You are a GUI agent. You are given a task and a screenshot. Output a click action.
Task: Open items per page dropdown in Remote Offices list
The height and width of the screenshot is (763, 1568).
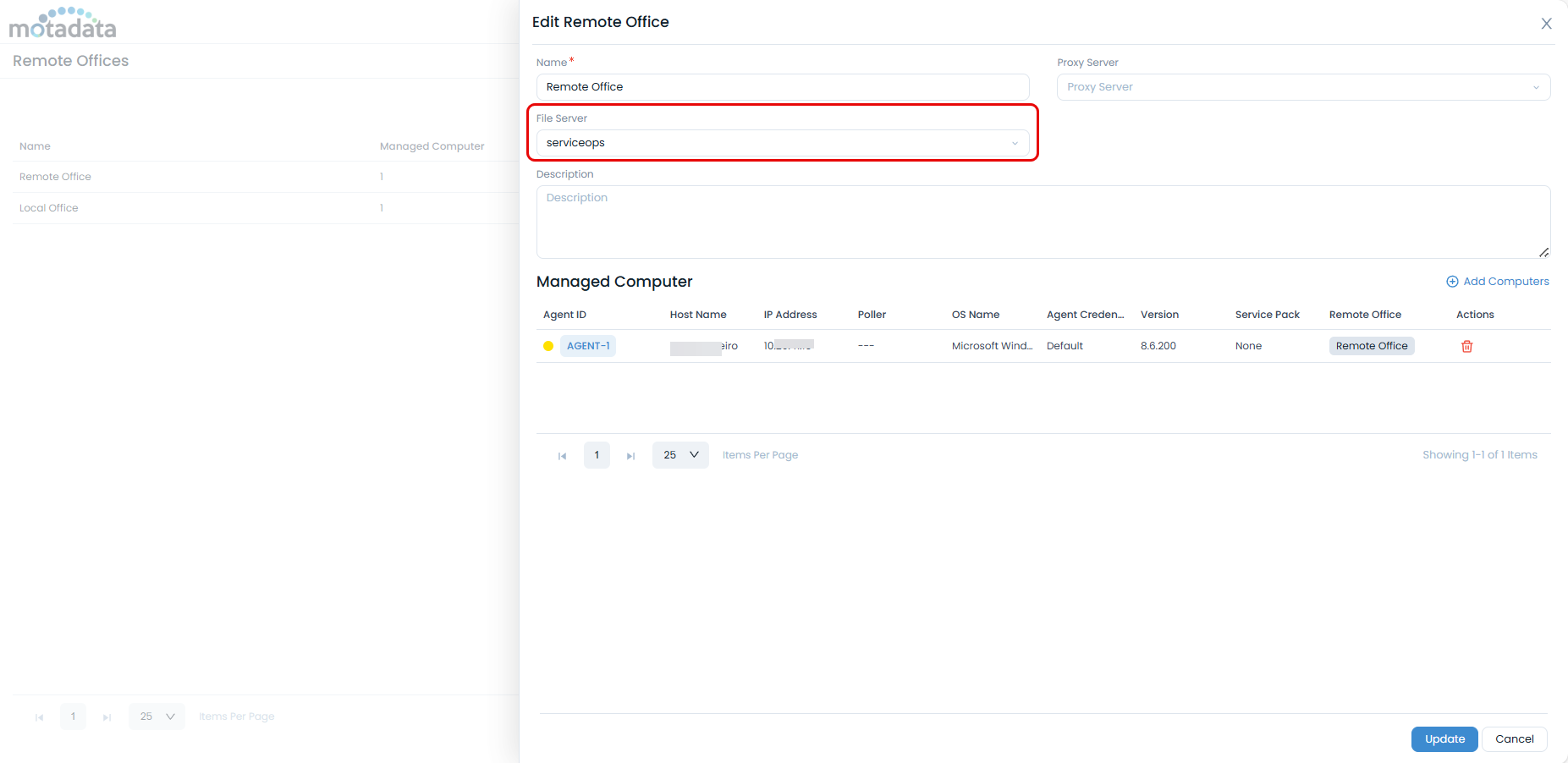pyautogui.click(x=157, y=716)
